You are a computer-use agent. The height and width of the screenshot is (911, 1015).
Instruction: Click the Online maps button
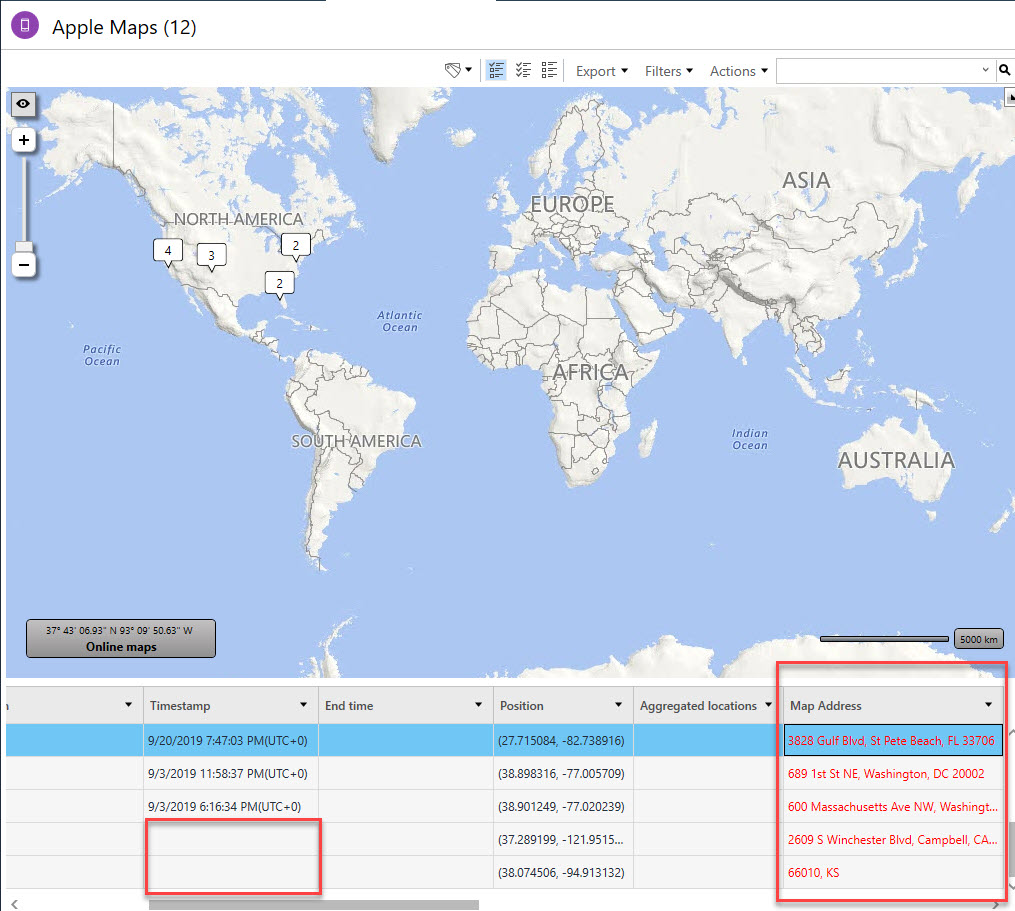click(121, 638)
